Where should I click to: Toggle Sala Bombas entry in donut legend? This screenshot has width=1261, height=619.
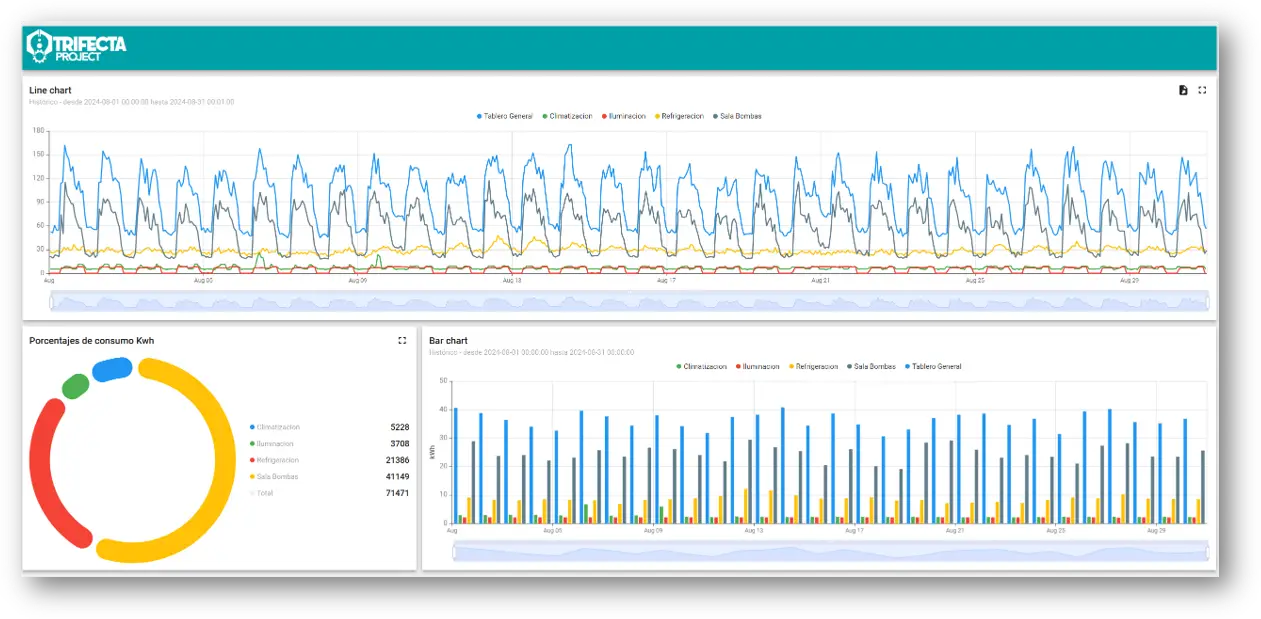(274, 476)
